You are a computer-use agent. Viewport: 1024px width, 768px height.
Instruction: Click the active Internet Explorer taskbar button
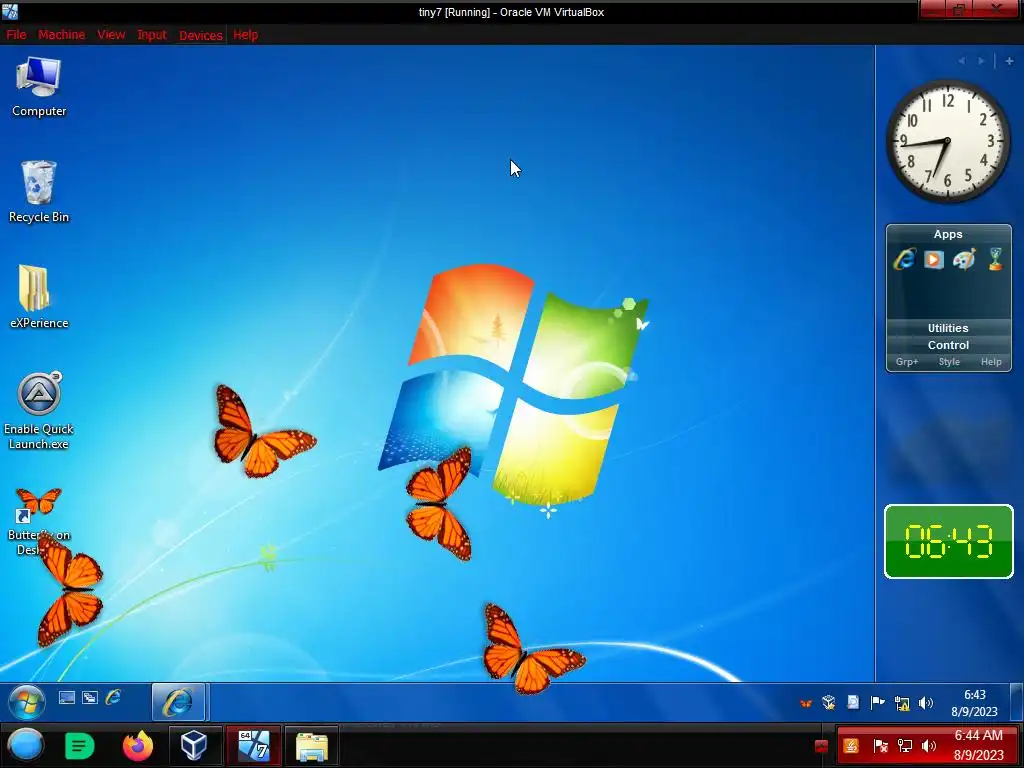pos(178,702)
